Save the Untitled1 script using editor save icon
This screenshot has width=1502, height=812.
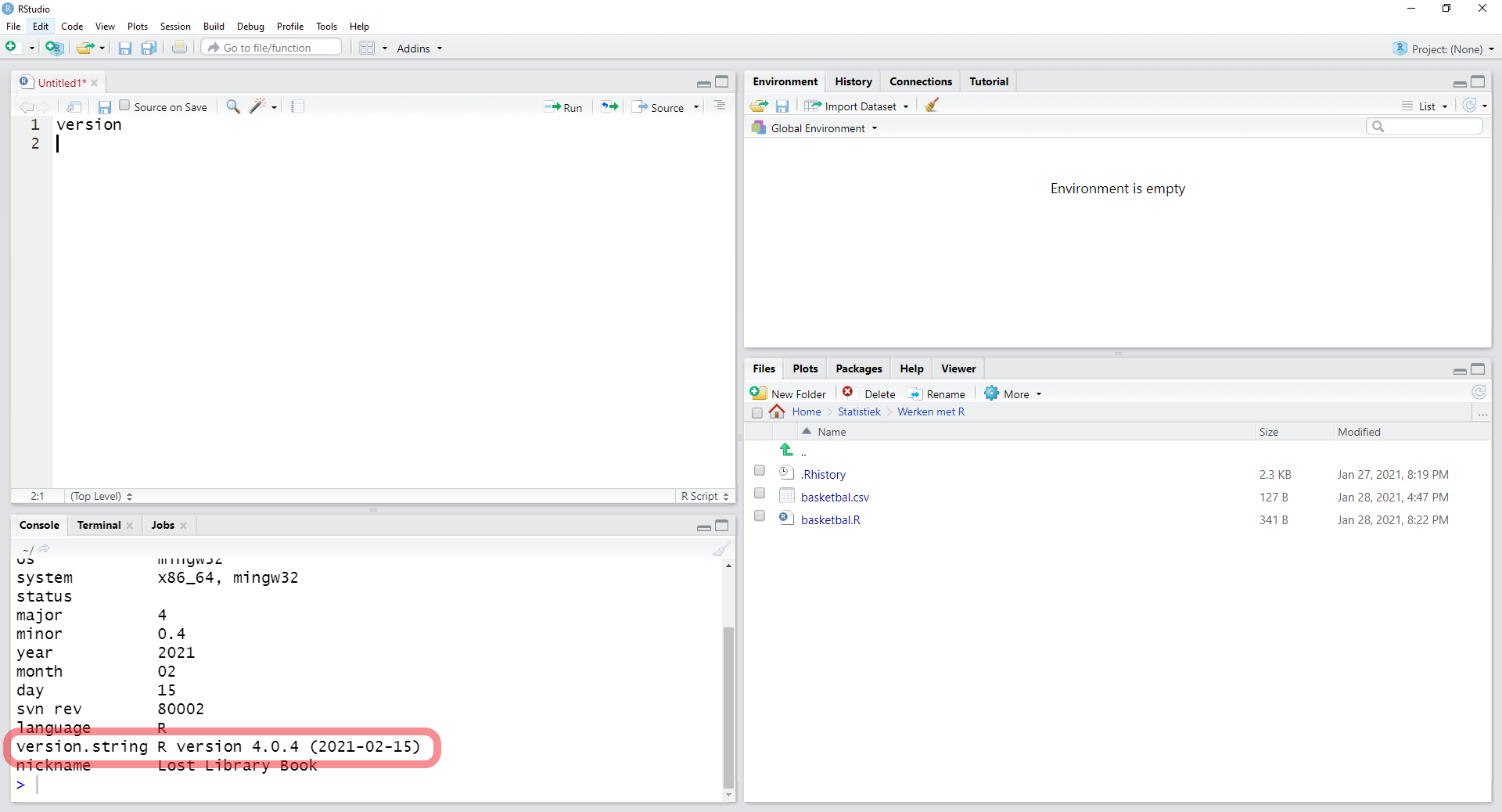[104, 106]
